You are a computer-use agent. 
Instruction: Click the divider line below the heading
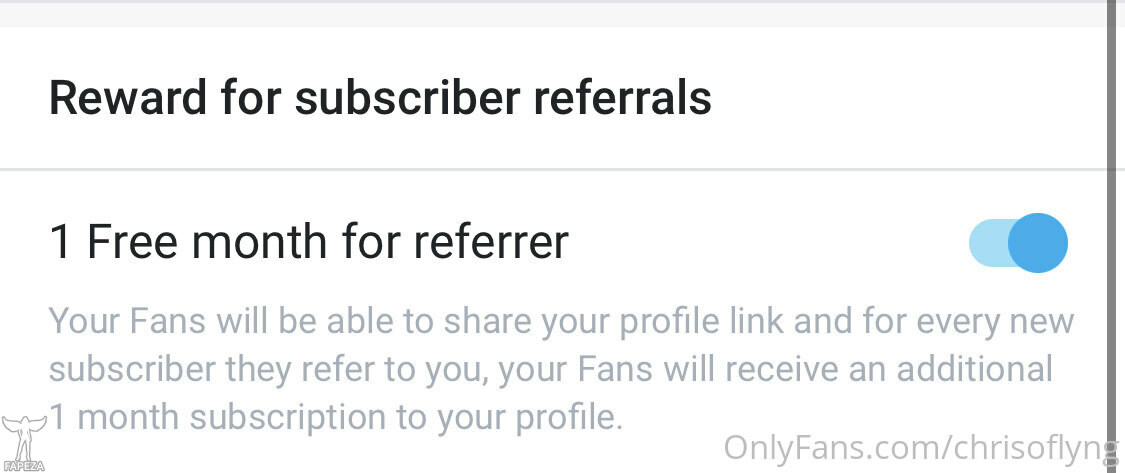[x=550, y=169]
